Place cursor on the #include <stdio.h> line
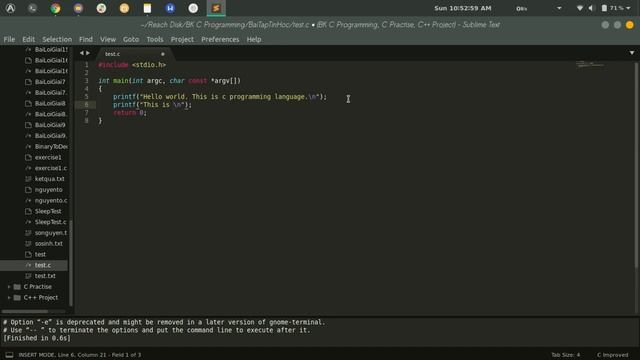 pos(132,65)
